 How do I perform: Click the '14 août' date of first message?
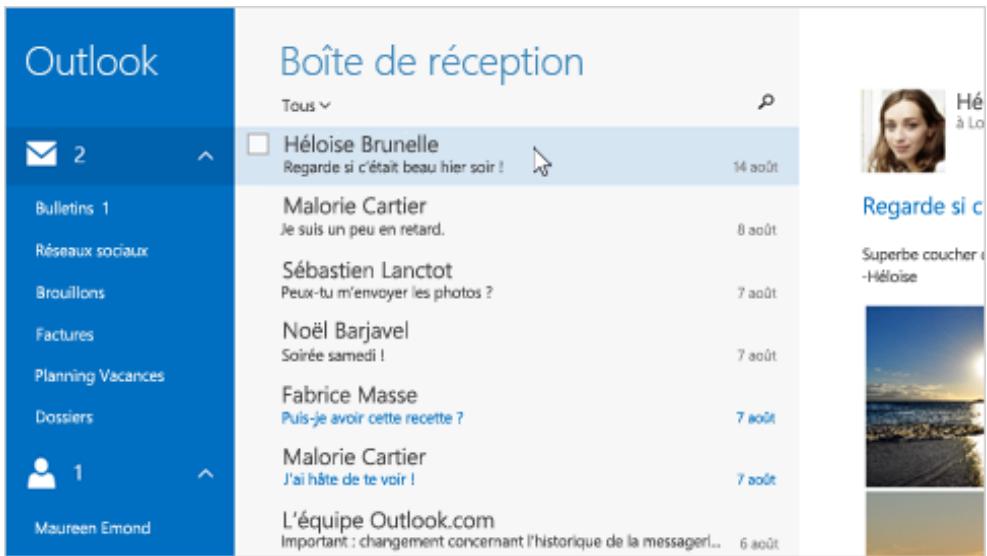point(755,167)
